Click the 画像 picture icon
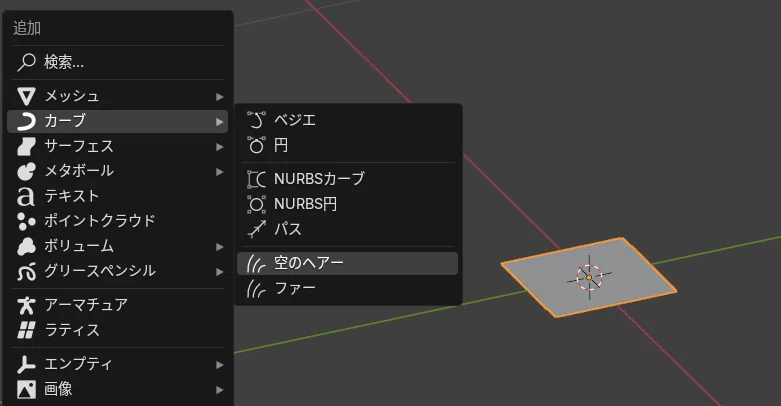The width and height of the screenshot is (781, 406). (26, 389)
